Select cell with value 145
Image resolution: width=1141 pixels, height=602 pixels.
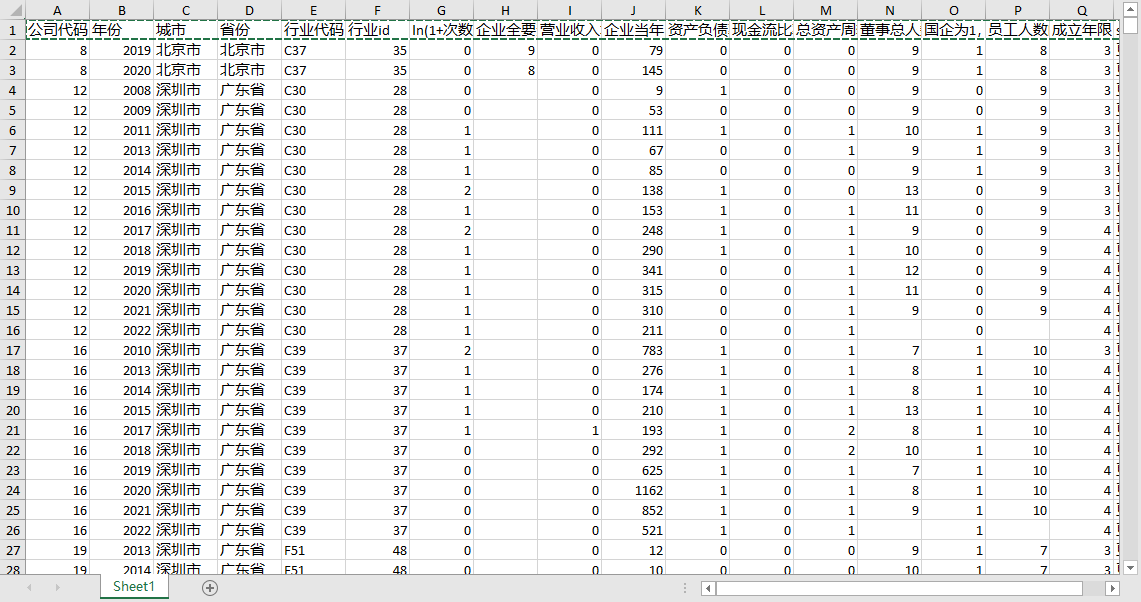(634, 71)
